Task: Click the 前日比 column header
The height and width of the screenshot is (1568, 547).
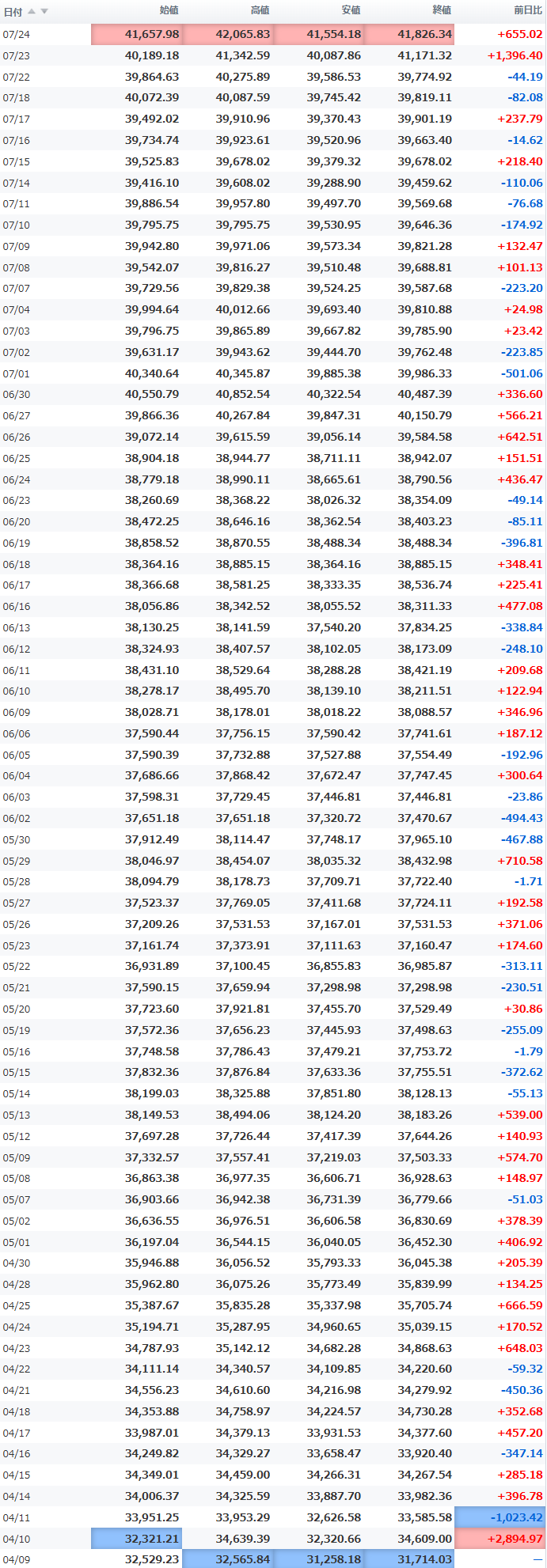Action: tap(528, 10)
